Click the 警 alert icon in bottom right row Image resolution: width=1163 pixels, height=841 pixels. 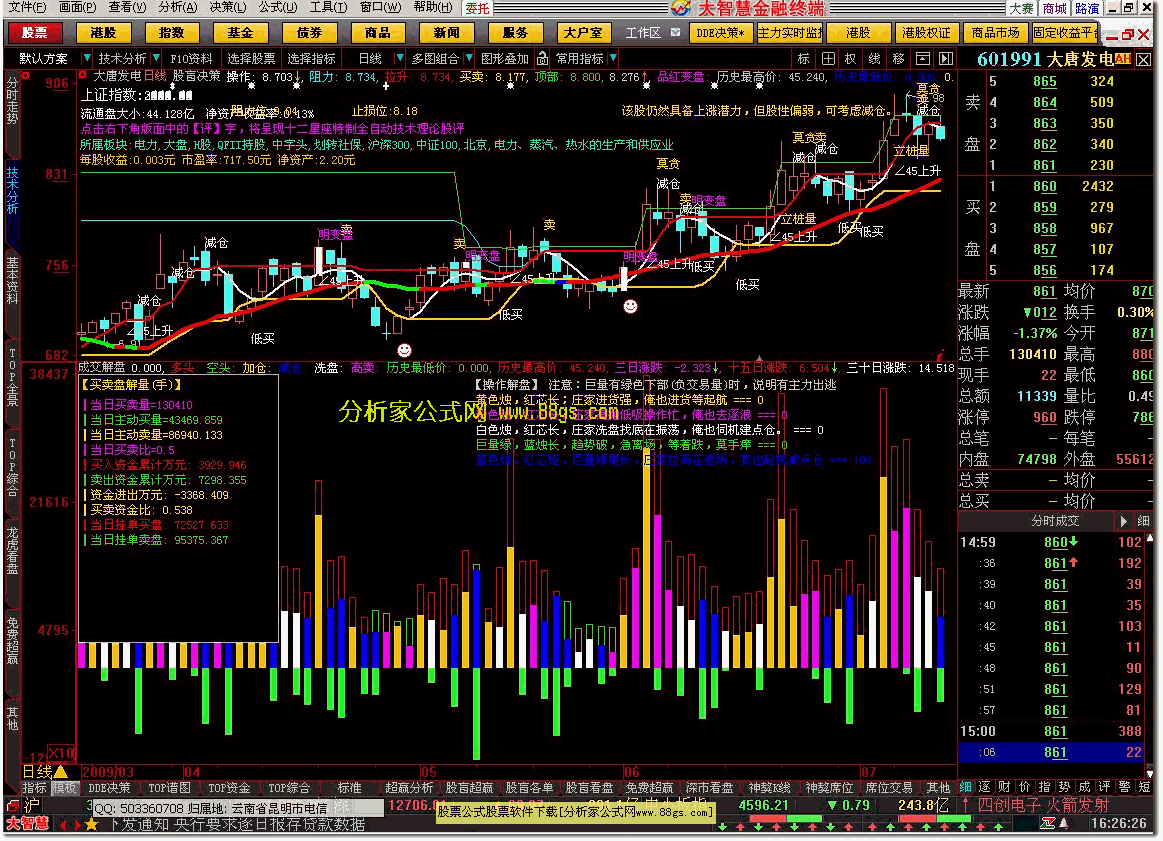1125,787
